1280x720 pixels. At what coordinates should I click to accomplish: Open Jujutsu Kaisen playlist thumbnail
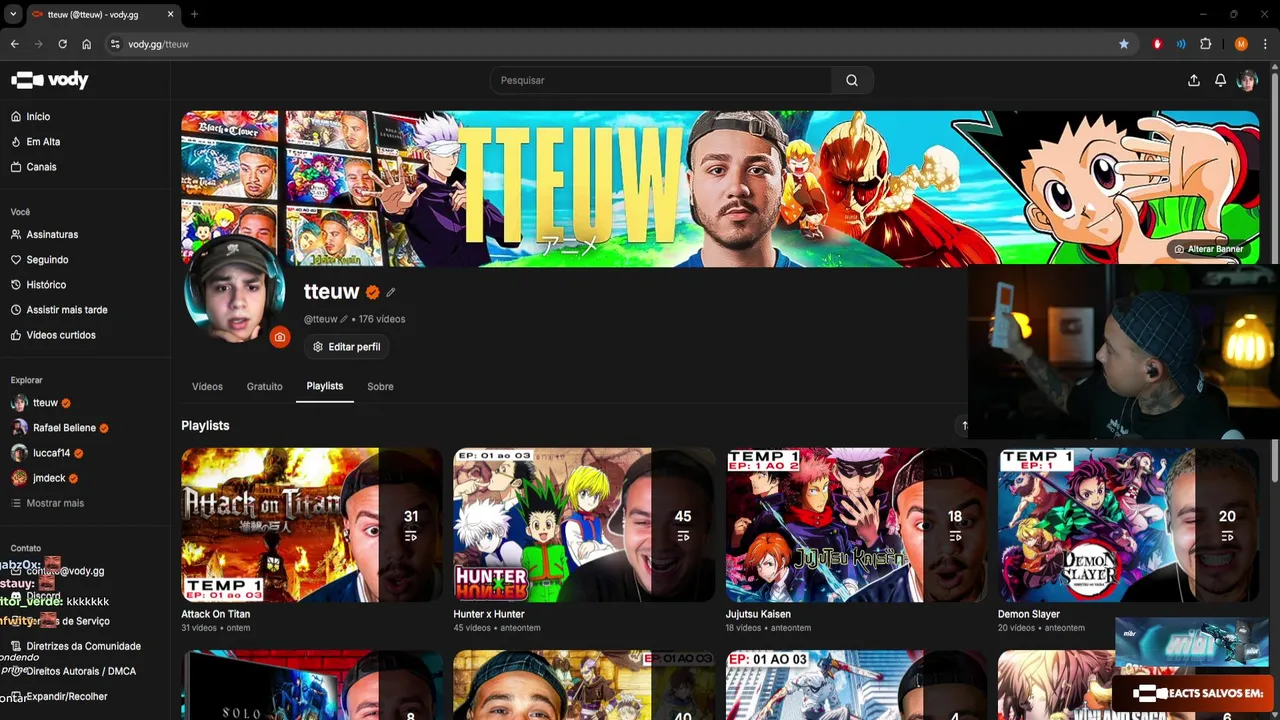pyautogui.click(x=856, y=525)
